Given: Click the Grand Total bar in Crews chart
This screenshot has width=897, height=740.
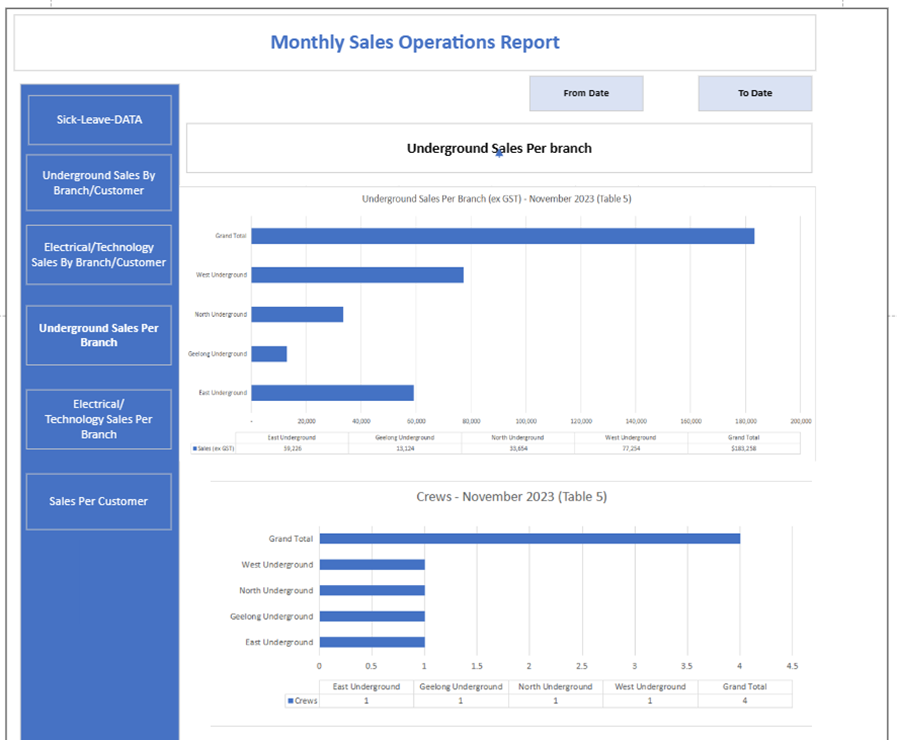Looking at the screenshot, I should [529, 538].
